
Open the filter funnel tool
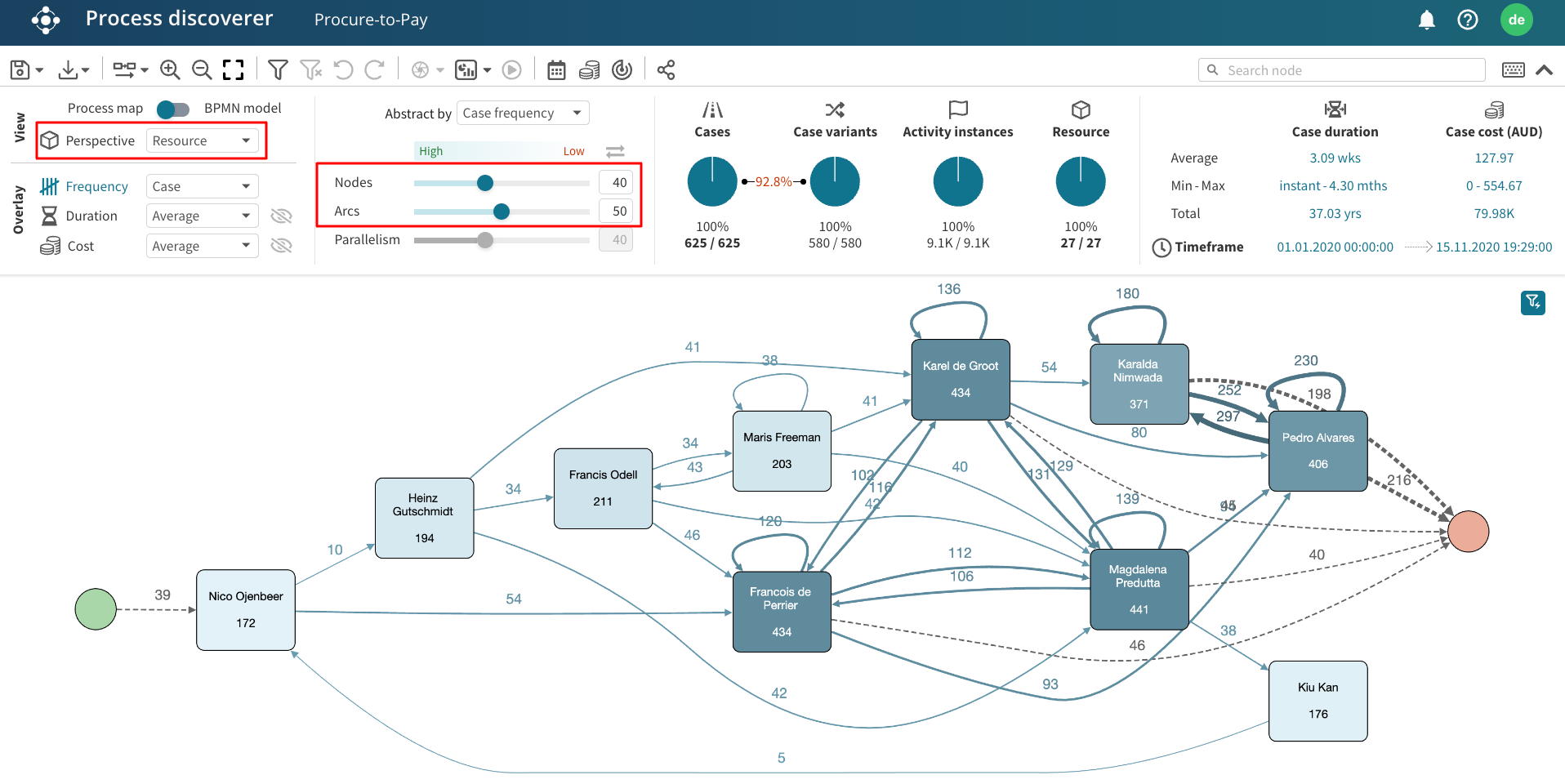(x=278, y=70)
